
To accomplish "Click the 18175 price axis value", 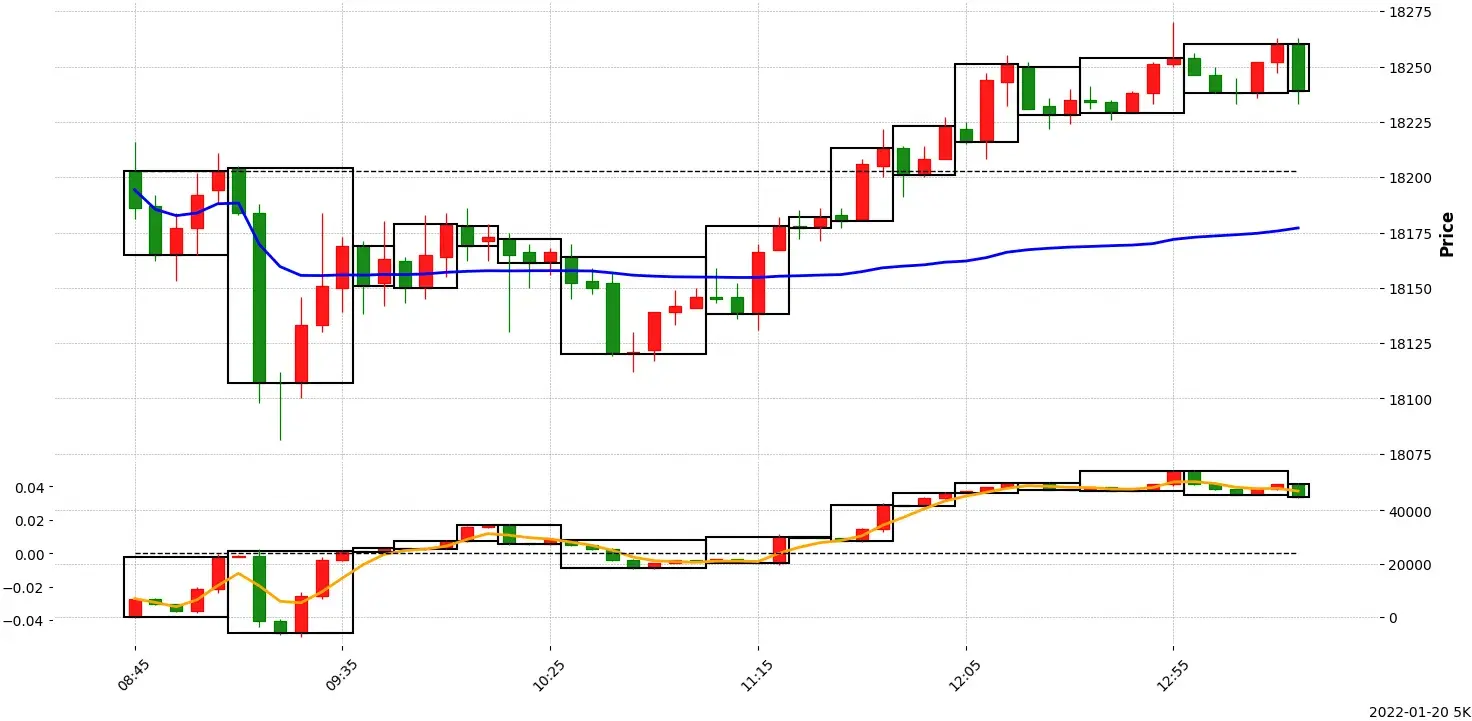I will [x=1411, y=234].
